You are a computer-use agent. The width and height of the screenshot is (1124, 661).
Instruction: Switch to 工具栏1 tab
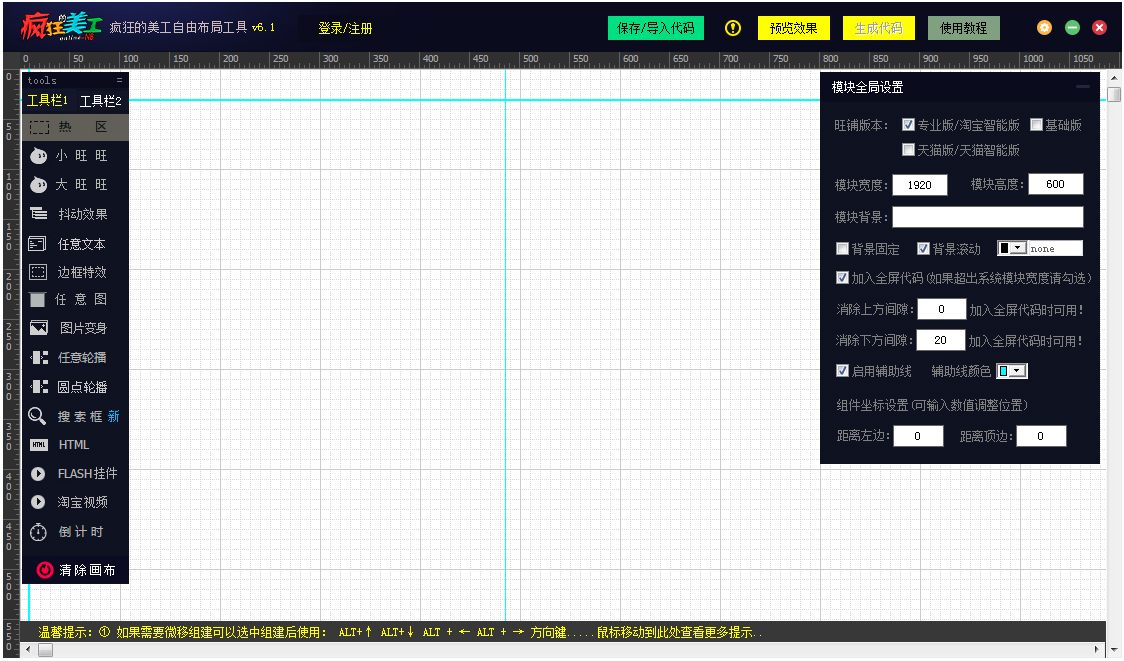point(47,101)
